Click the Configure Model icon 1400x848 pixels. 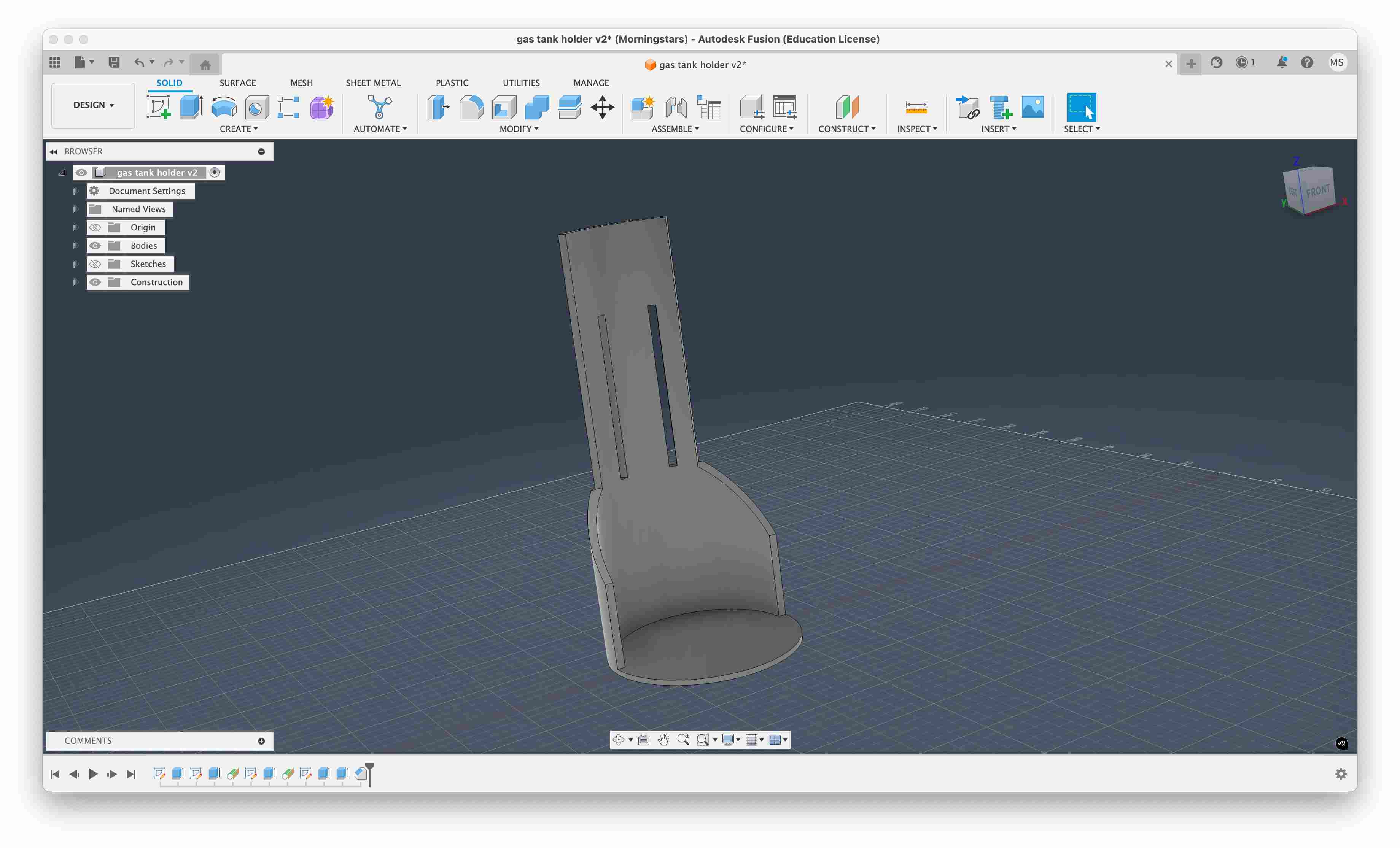point(752,107)
